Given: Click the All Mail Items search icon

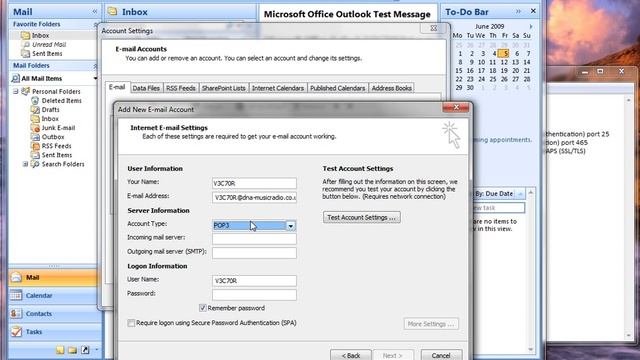Looking at the screenshot, I should (x=16, y=78).
